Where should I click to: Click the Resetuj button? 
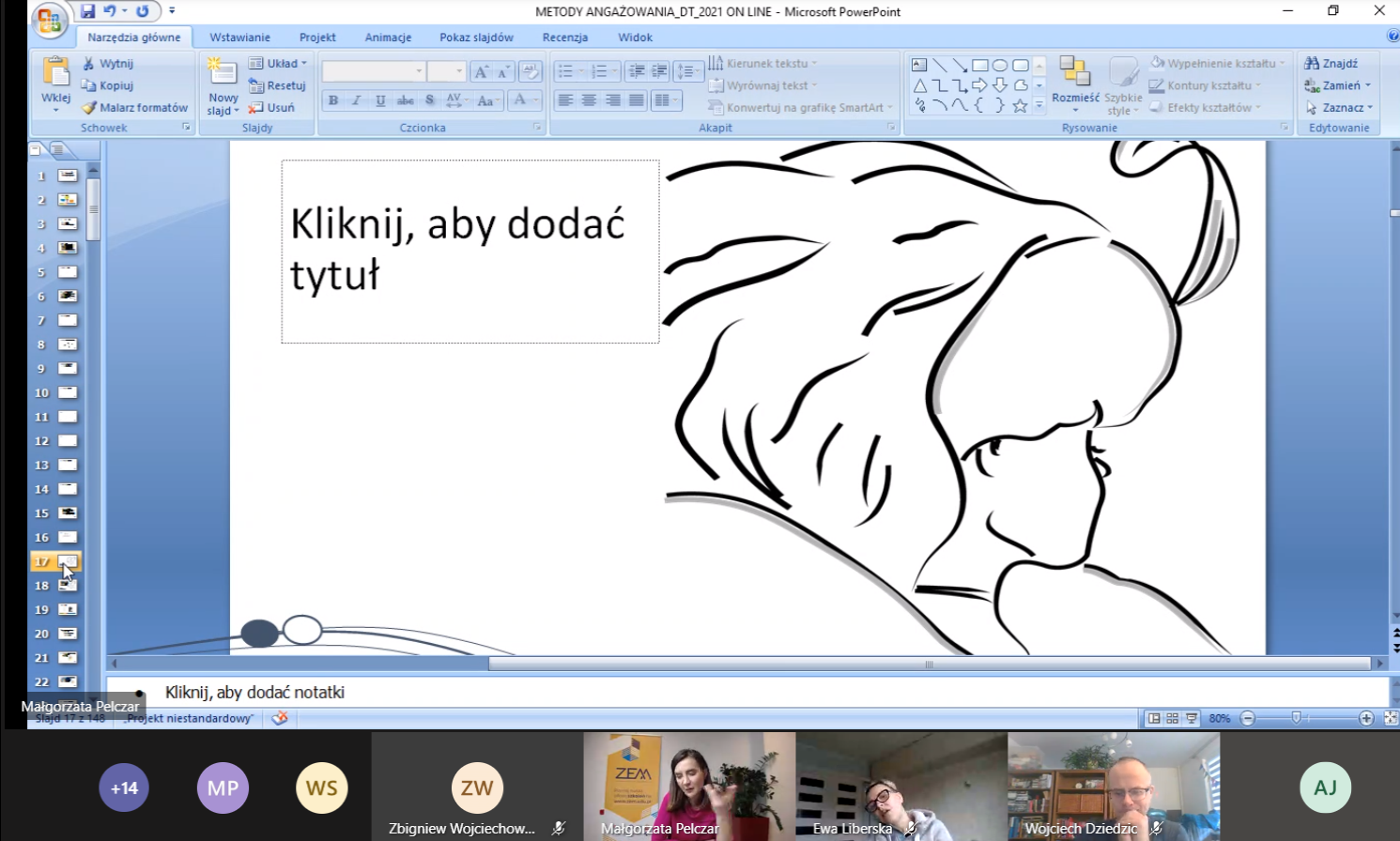coord(278,85)
